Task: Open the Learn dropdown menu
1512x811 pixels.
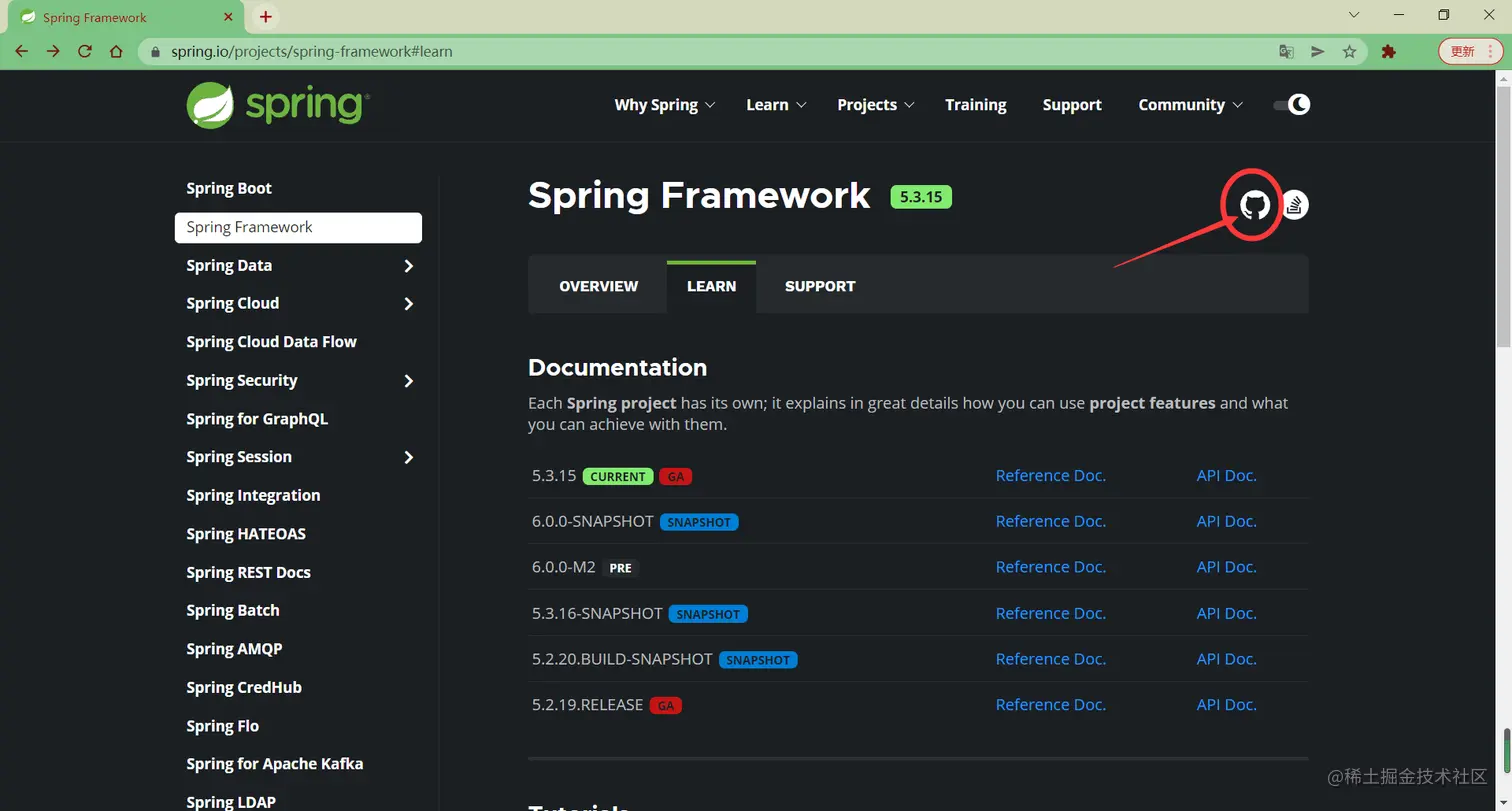Action: (776, 104)
